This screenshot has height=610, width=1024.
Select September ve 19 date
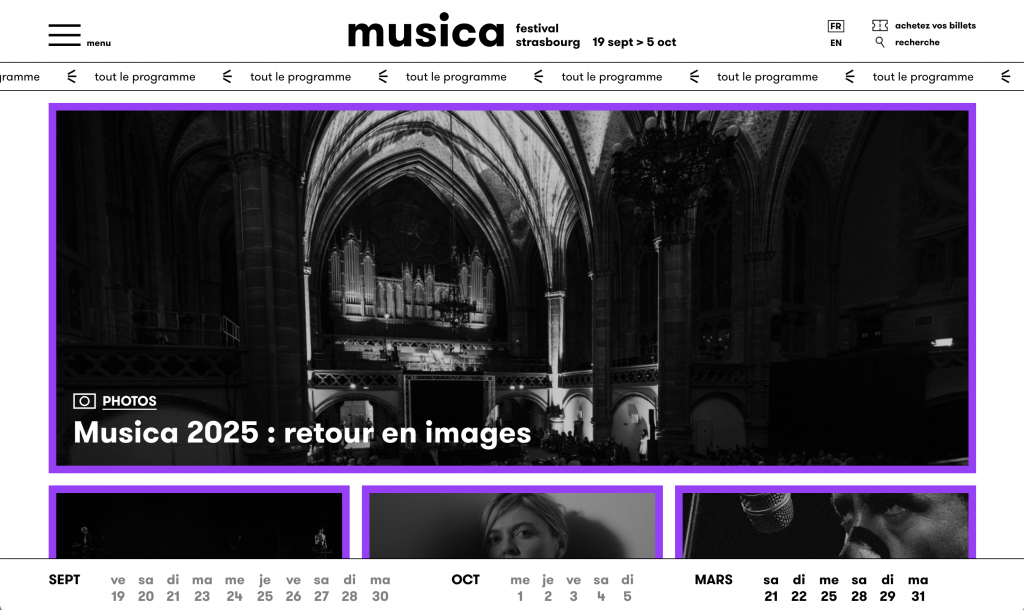point(118,588)
